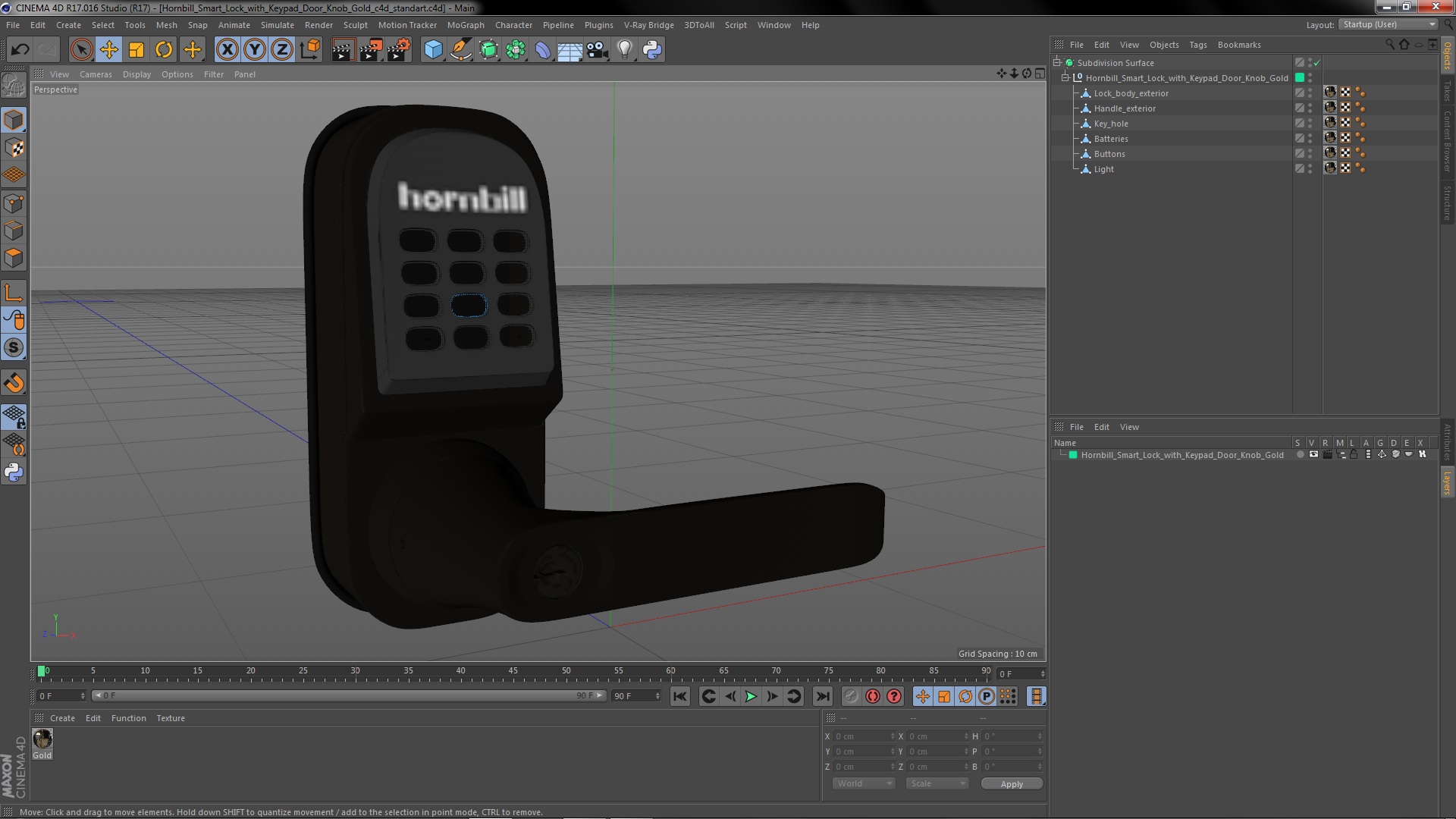Add a Cube primitive object
Viewport: 1456px width, 819px height.
[433, 50]
